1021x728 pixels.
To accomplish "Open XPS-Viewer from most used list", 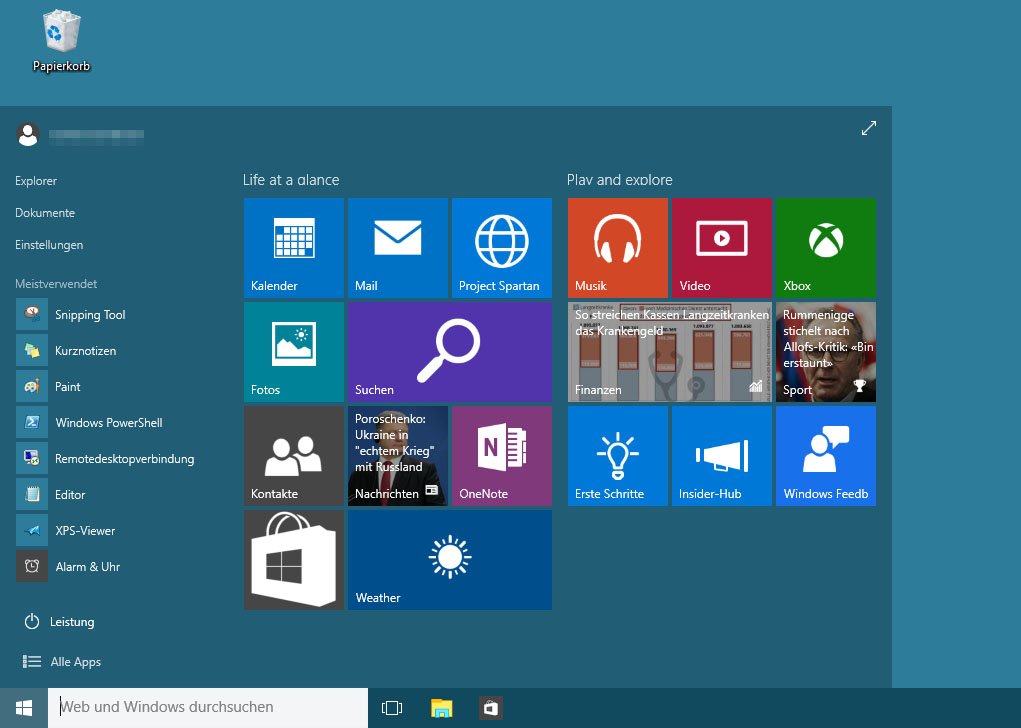I will click(66, 531).
